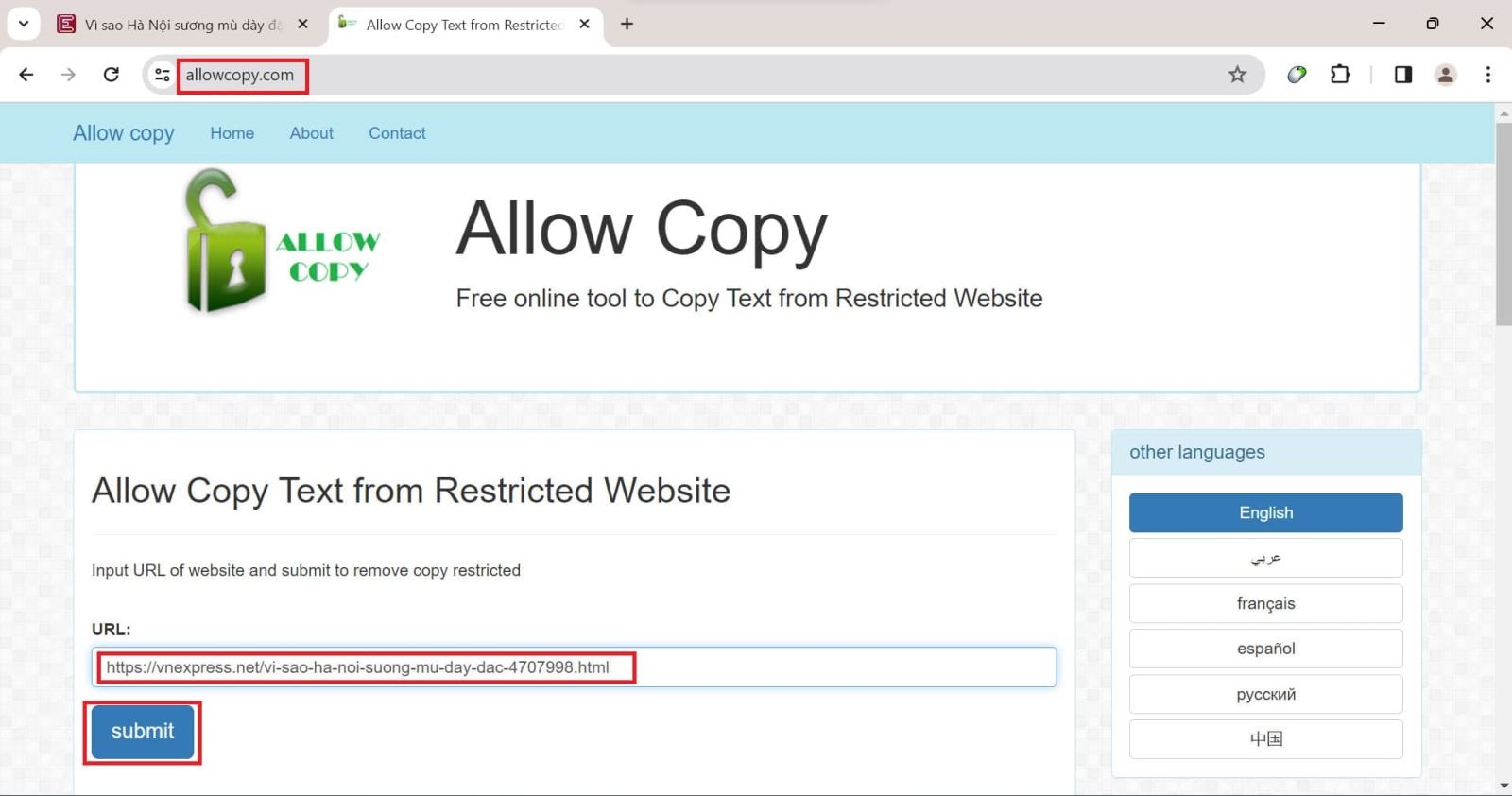Image resolution: width=1512 pixels, height=796 pixels.
Task: Switch to the Vì sao Hà Nội tab
Action: click(x=183, y=25)
